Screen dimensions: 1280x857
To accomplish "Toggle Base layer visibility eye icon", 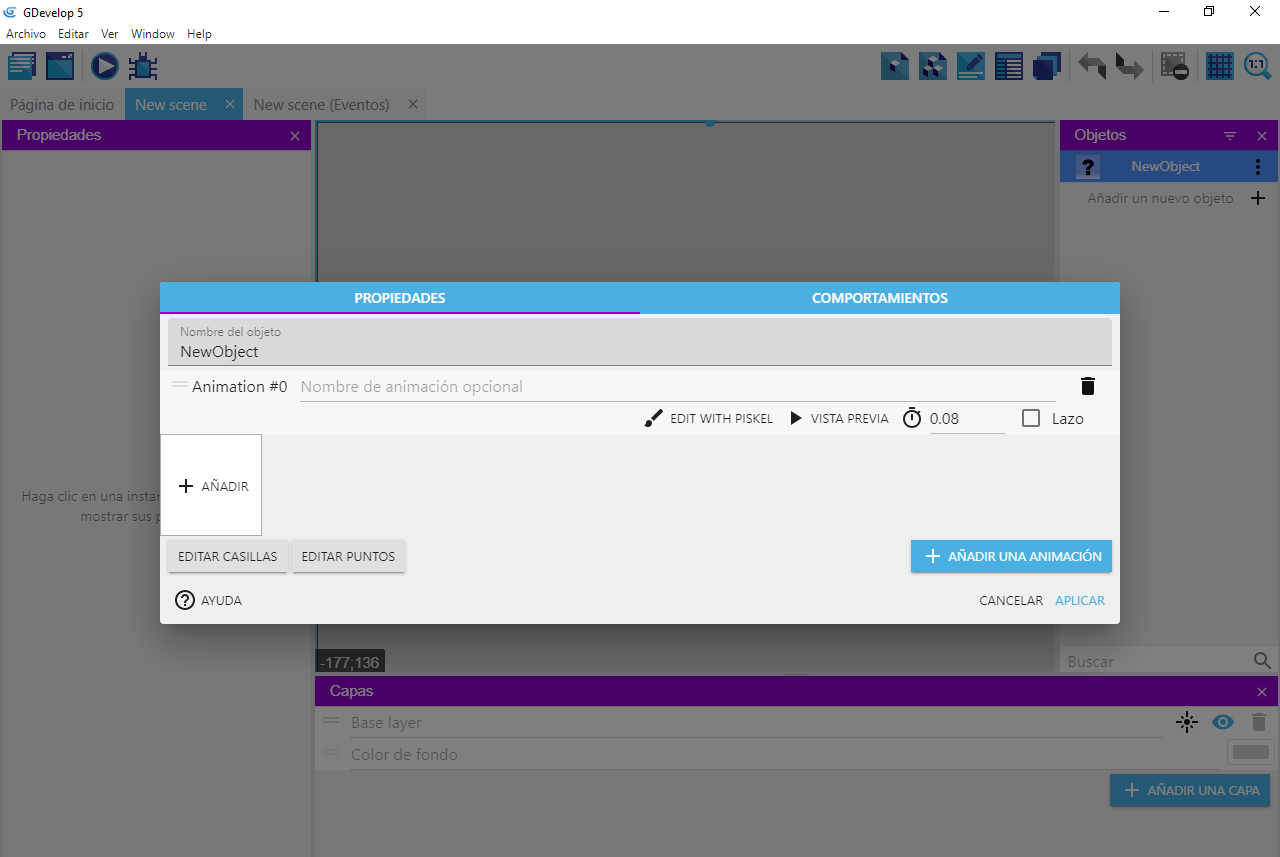I will click(x=1222, y=722).
